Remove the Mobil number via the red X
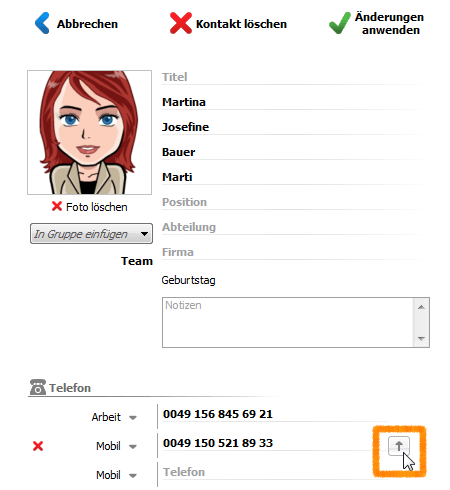This screenshot has height=490, width=450. point(38,446)
